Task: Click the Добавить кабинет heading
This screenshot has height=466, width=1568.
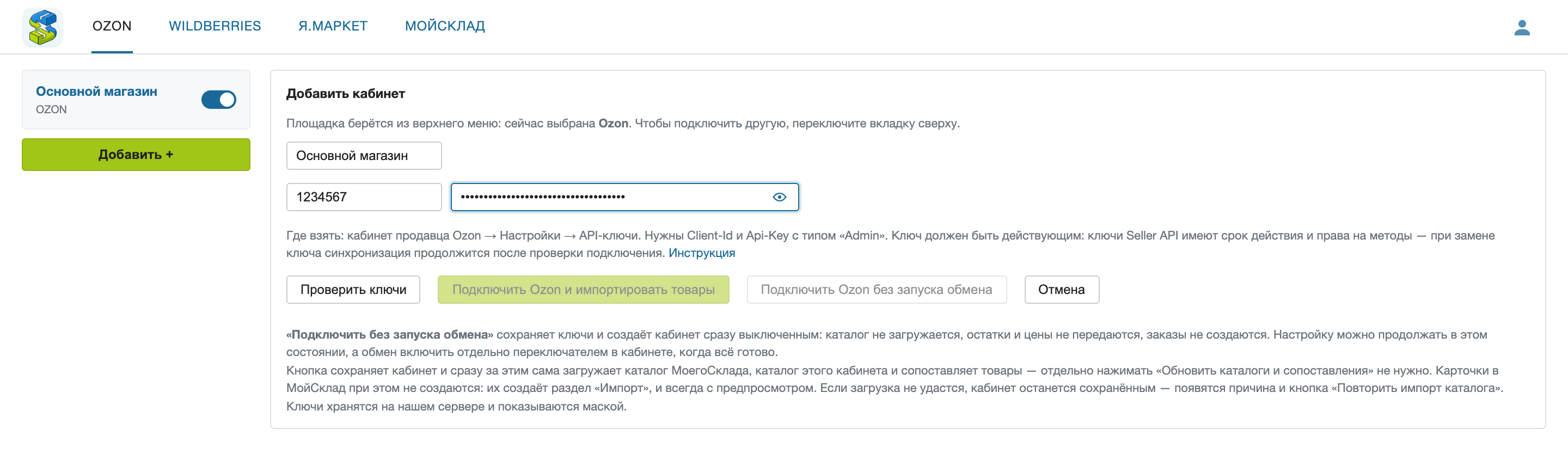Action: point(346,94)
